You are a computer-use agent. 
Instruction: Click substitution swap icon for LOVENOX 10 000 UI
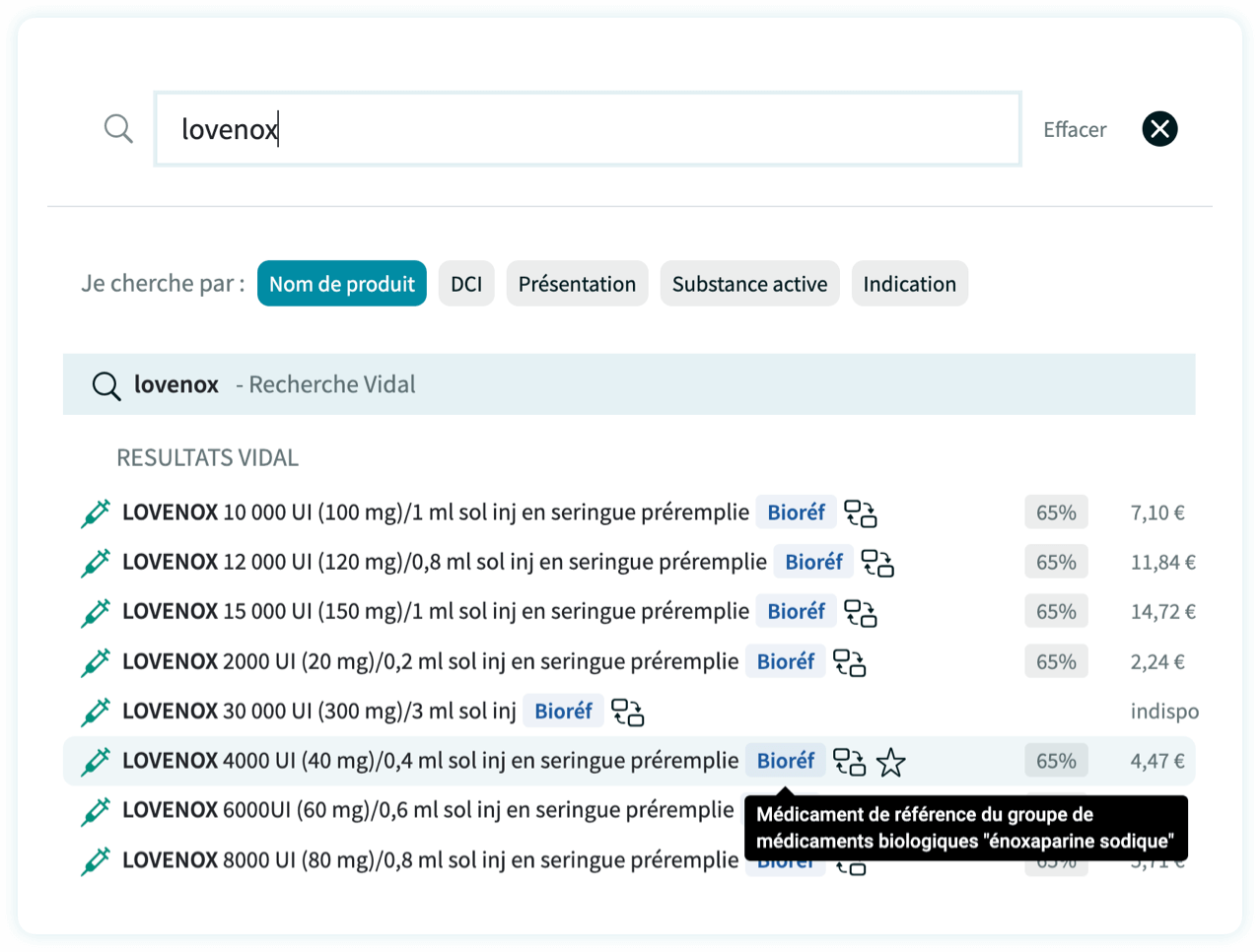(x=861, y=513)
